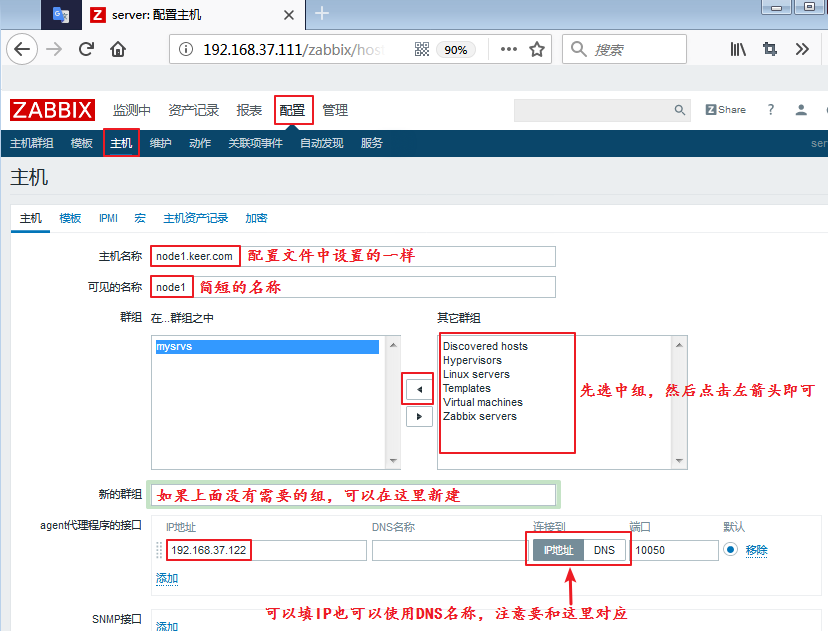Click the ZABBIX logo
The height and width of the screenshot is (631, 828).
tap(52, 110)
